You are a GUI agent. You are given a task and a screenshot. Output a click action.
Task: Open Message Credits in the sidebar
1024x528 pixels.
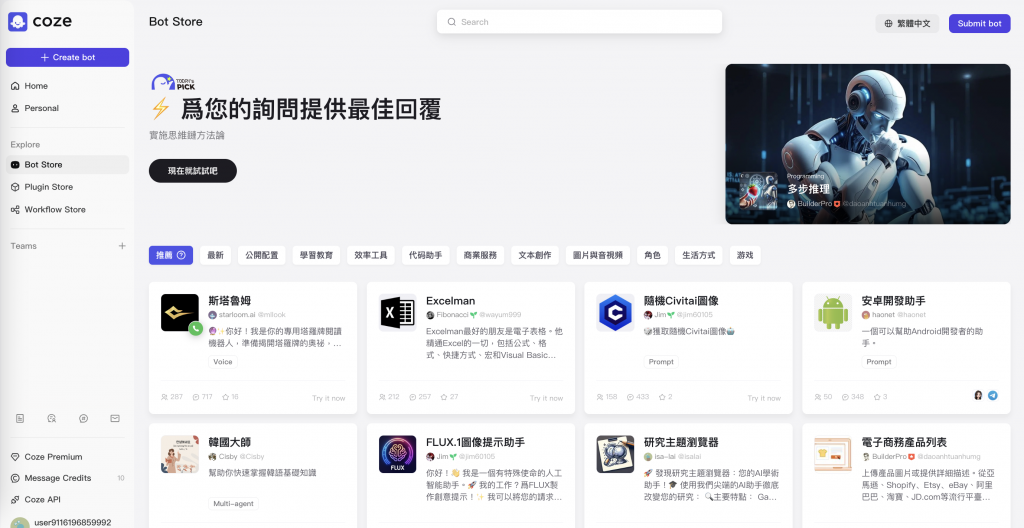pos(67,478)
